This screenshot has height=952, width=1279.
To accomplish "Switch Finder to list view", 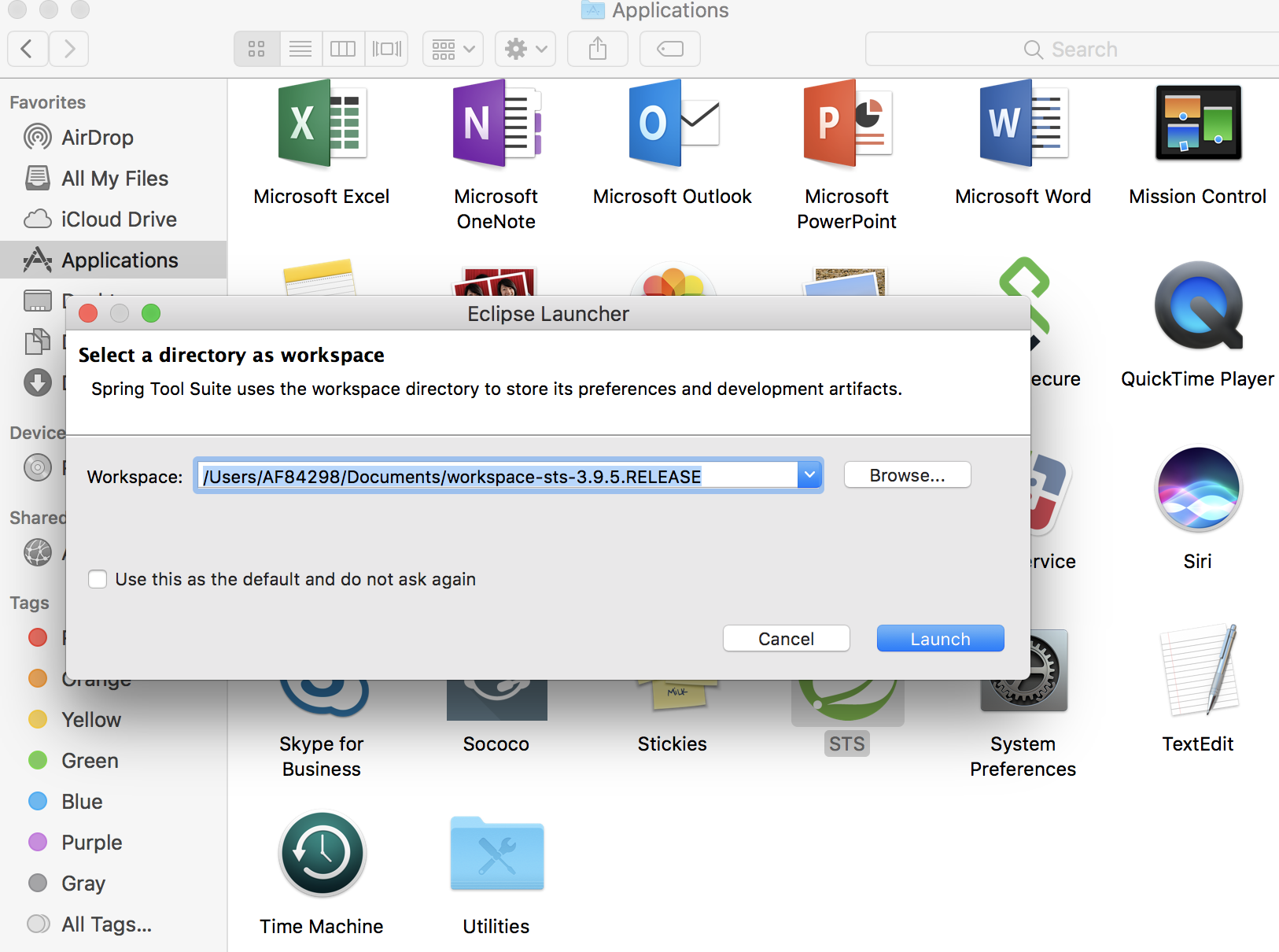I will (300, 50).
